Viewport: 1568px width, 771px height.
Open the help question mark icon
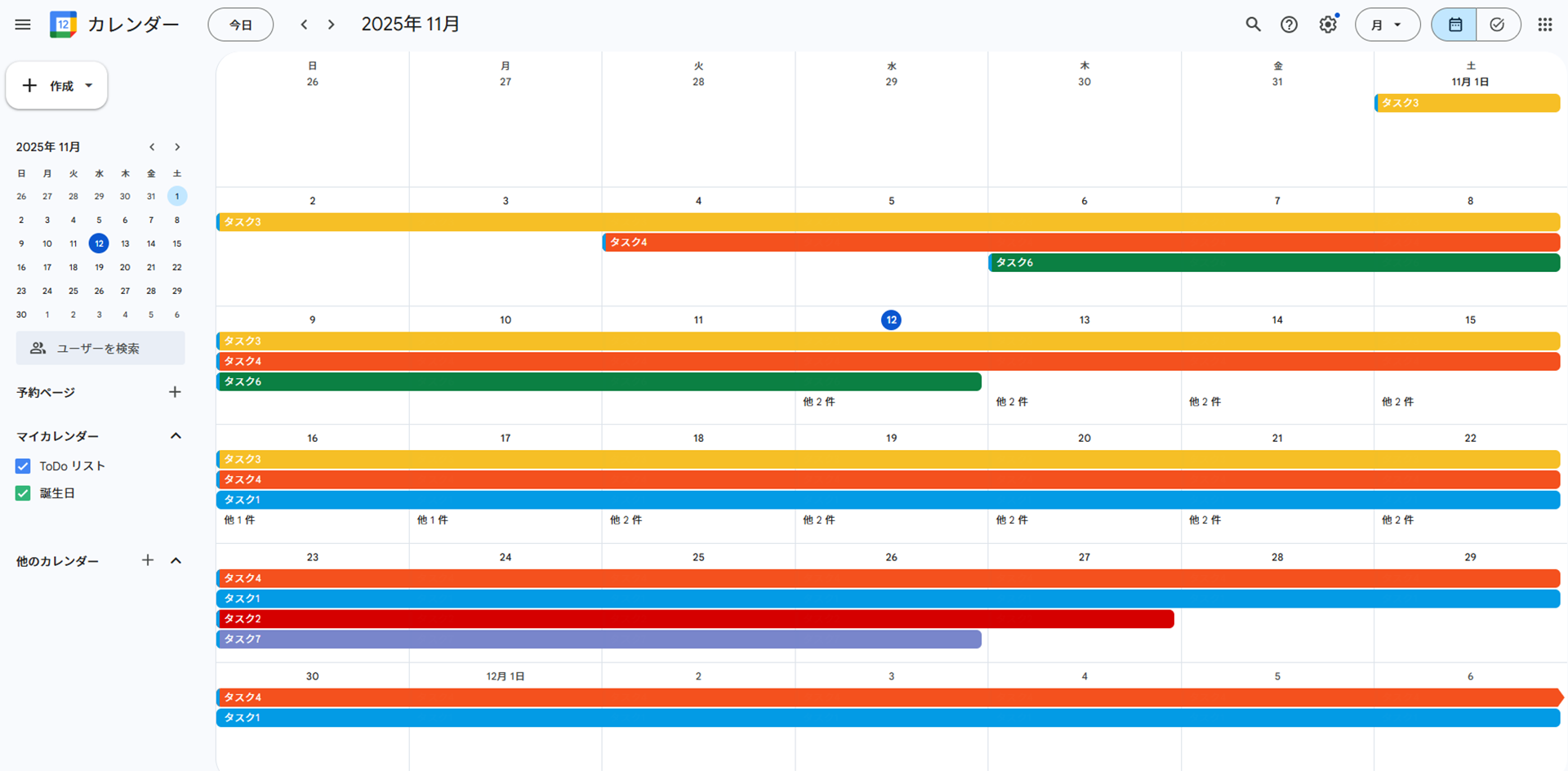coord(1289,25)
